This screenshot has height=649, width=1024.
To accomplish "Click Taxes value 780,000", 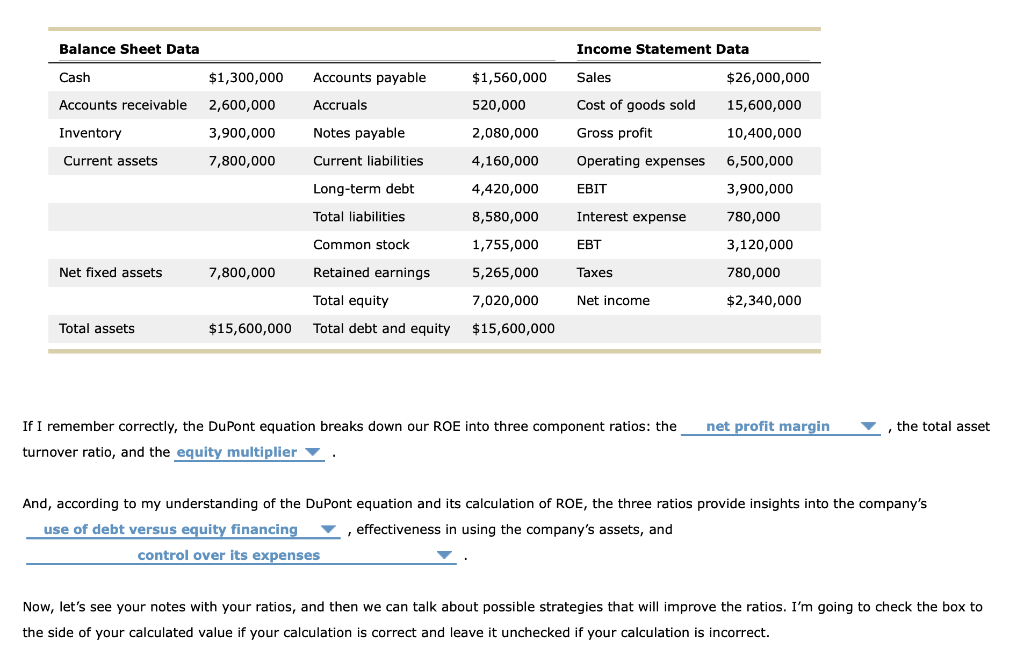I will (x=754, y=273).
